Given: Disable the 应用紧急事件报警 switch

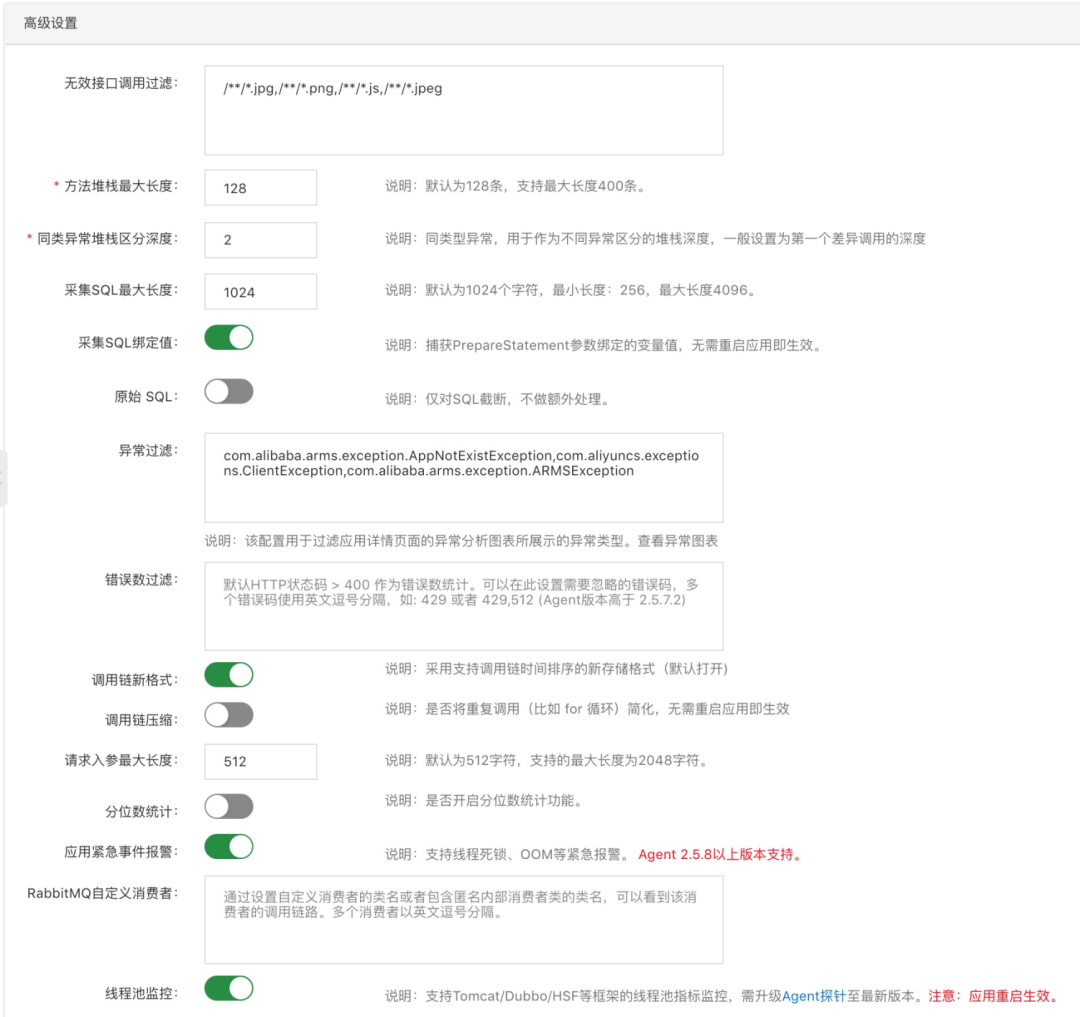Looking at the screenshot, I should 229,846.
